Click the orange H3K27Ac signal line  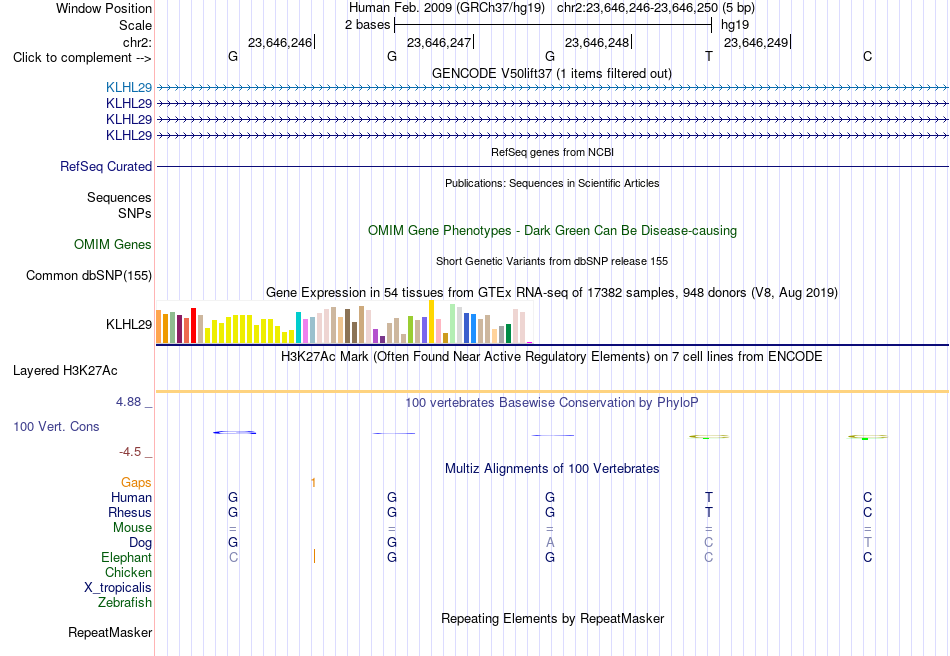[552, 392]
